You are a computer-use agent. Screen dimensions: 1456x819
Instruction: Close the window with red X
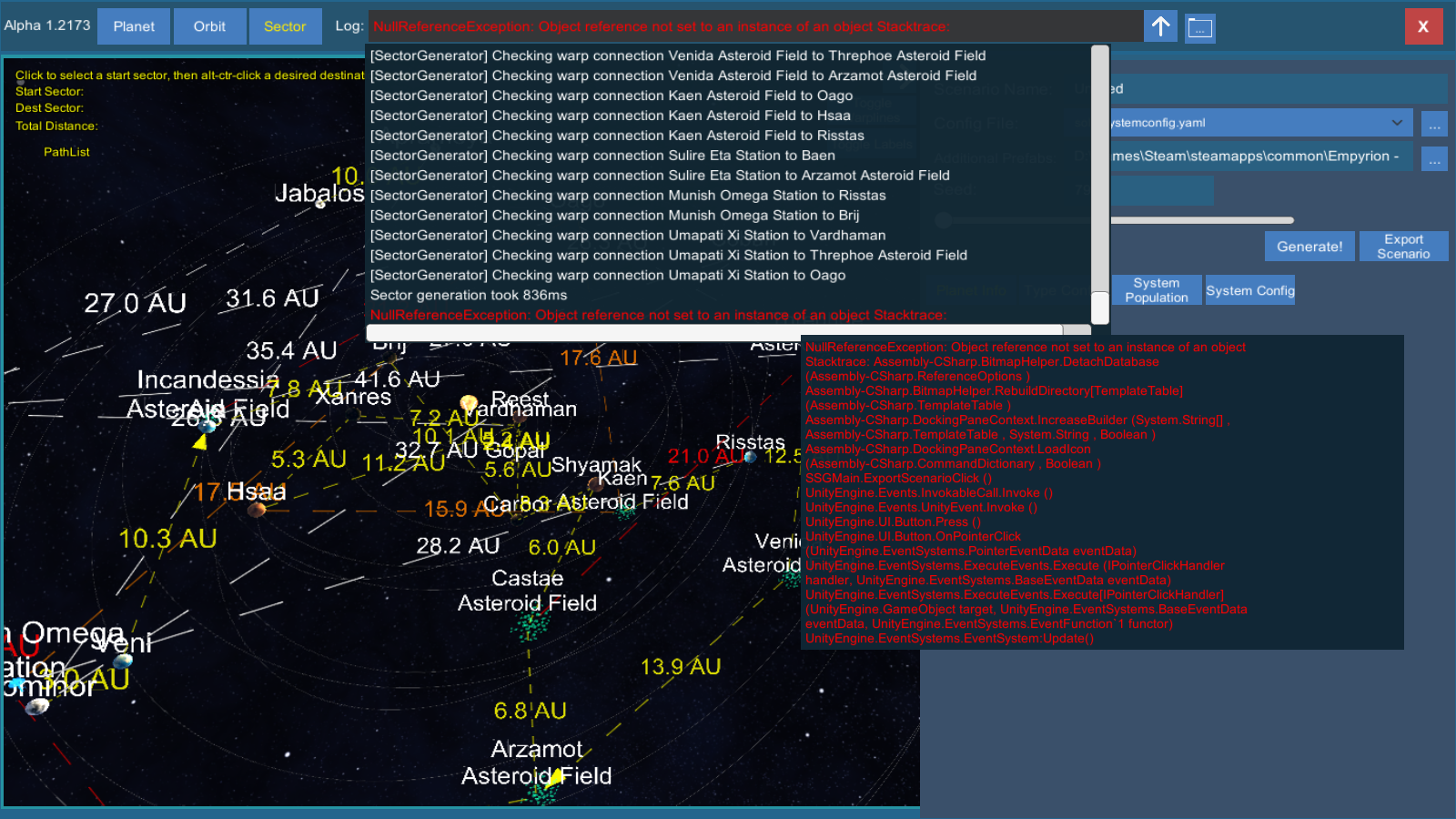click(1423, 26)
